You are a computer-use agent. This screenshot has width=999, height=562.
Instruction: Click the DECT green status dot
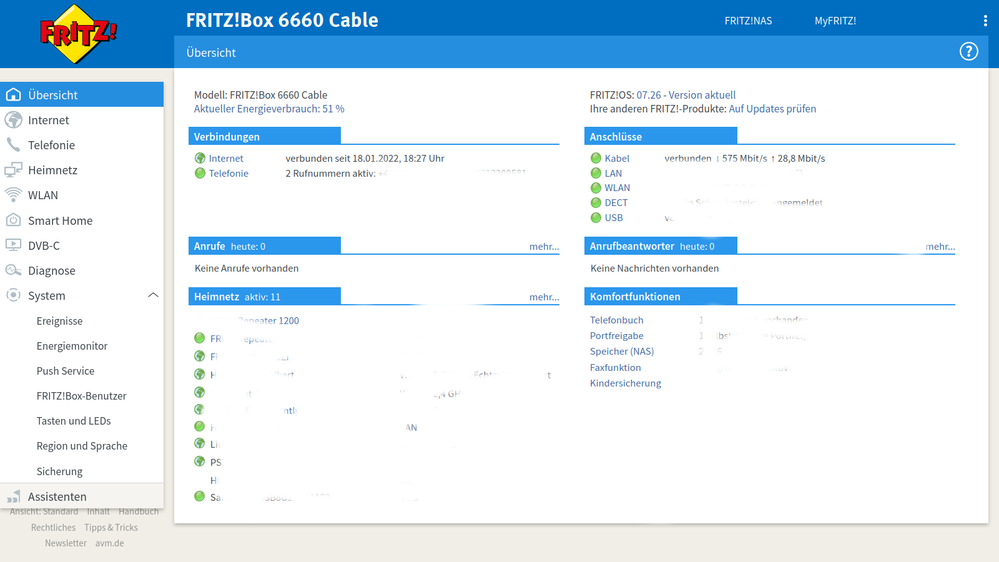coord(596,203)
